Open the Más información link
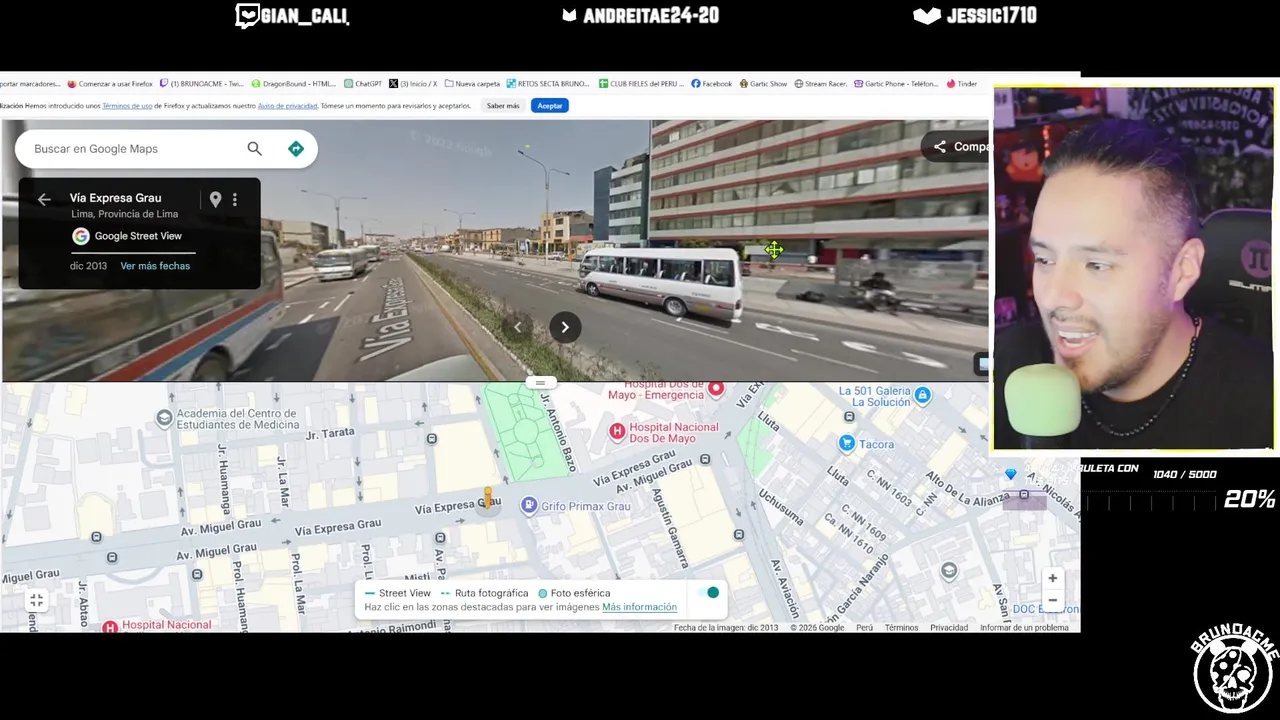 pyautogui.click(x=639, y=607)
